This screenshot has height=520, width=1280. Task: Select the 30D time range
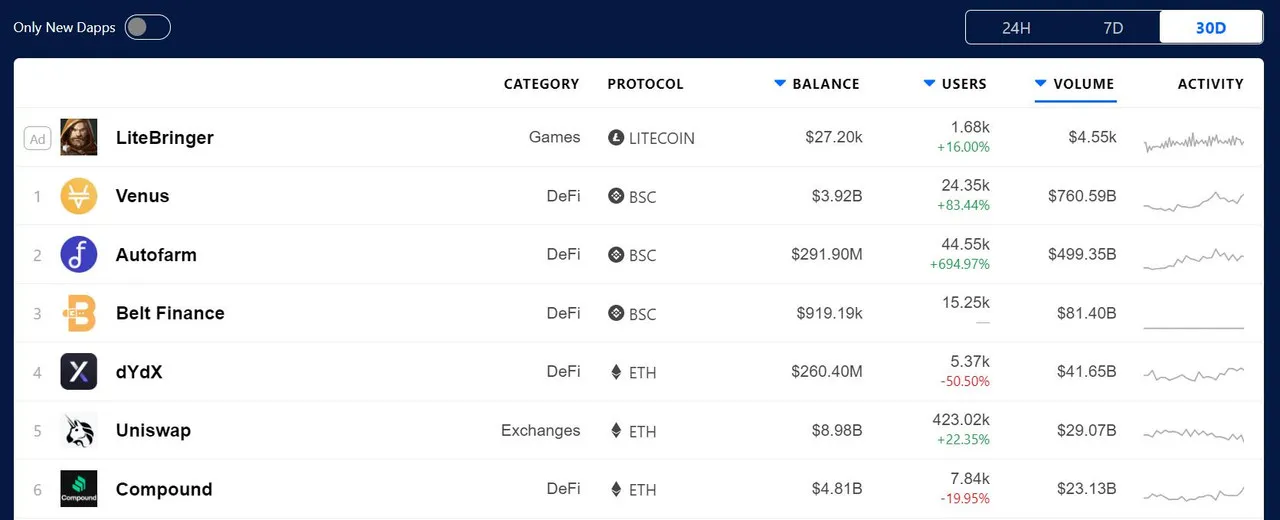(x=1211, y=28)
